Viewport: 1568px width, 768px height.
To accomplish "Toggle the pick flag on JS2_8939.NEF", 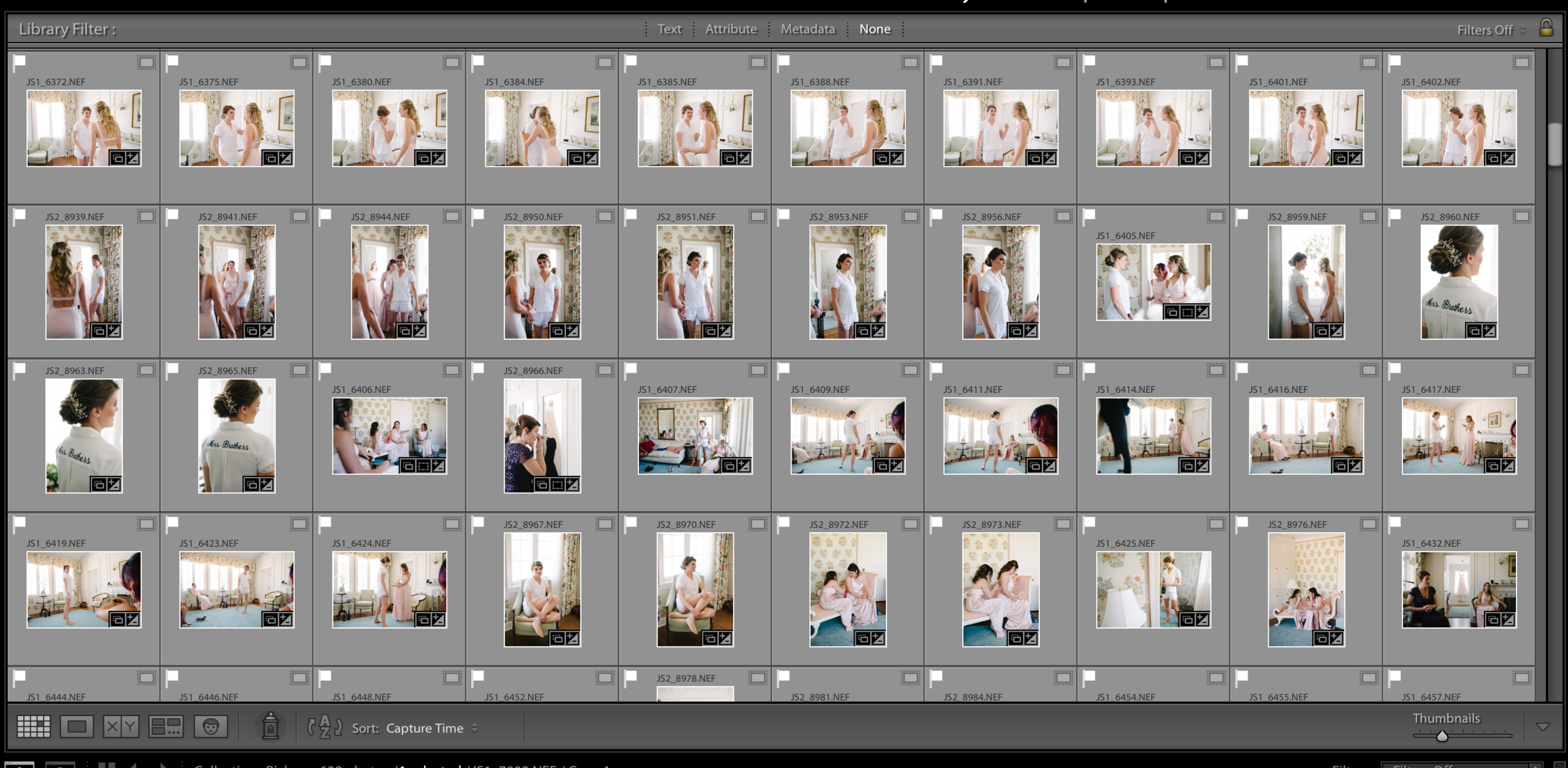I will point(19,216).
